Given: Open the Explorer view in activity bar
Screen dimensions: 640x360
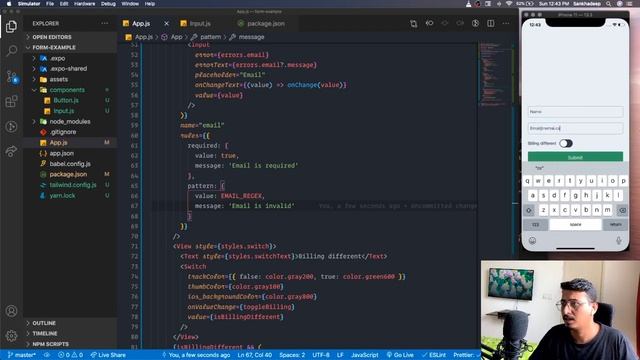Looking at the screenshot, I should point(11,27).
